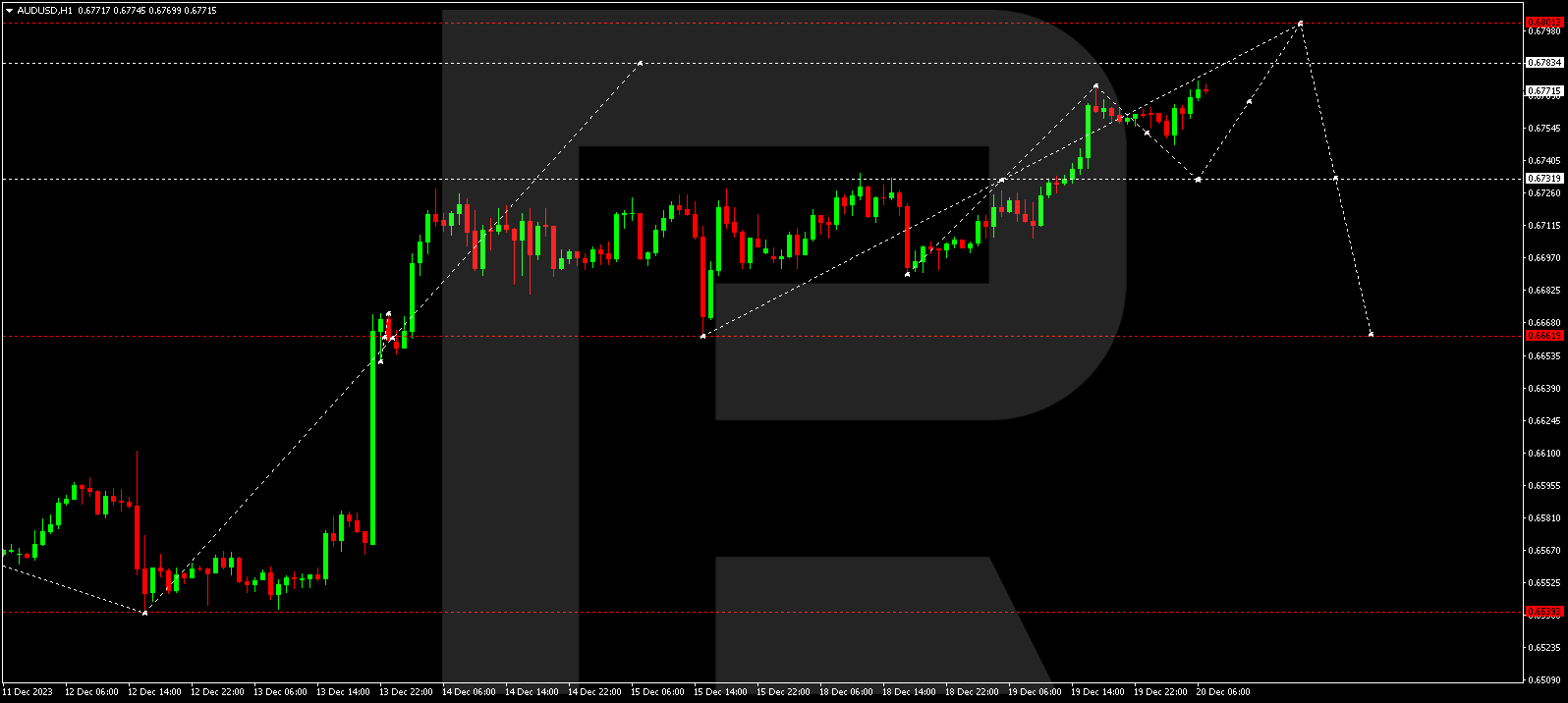Click the 19 Dec 22:00 time label
Screen dimensions: 1568x703
point(1160,692)
